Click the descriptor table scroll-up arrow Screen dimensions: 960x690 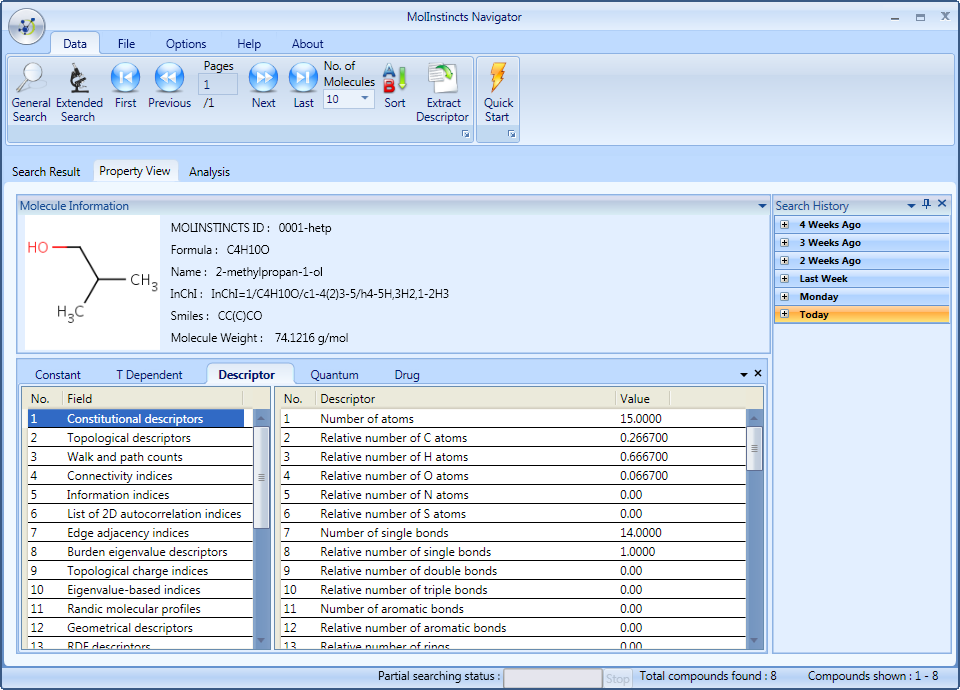point(754,418)
